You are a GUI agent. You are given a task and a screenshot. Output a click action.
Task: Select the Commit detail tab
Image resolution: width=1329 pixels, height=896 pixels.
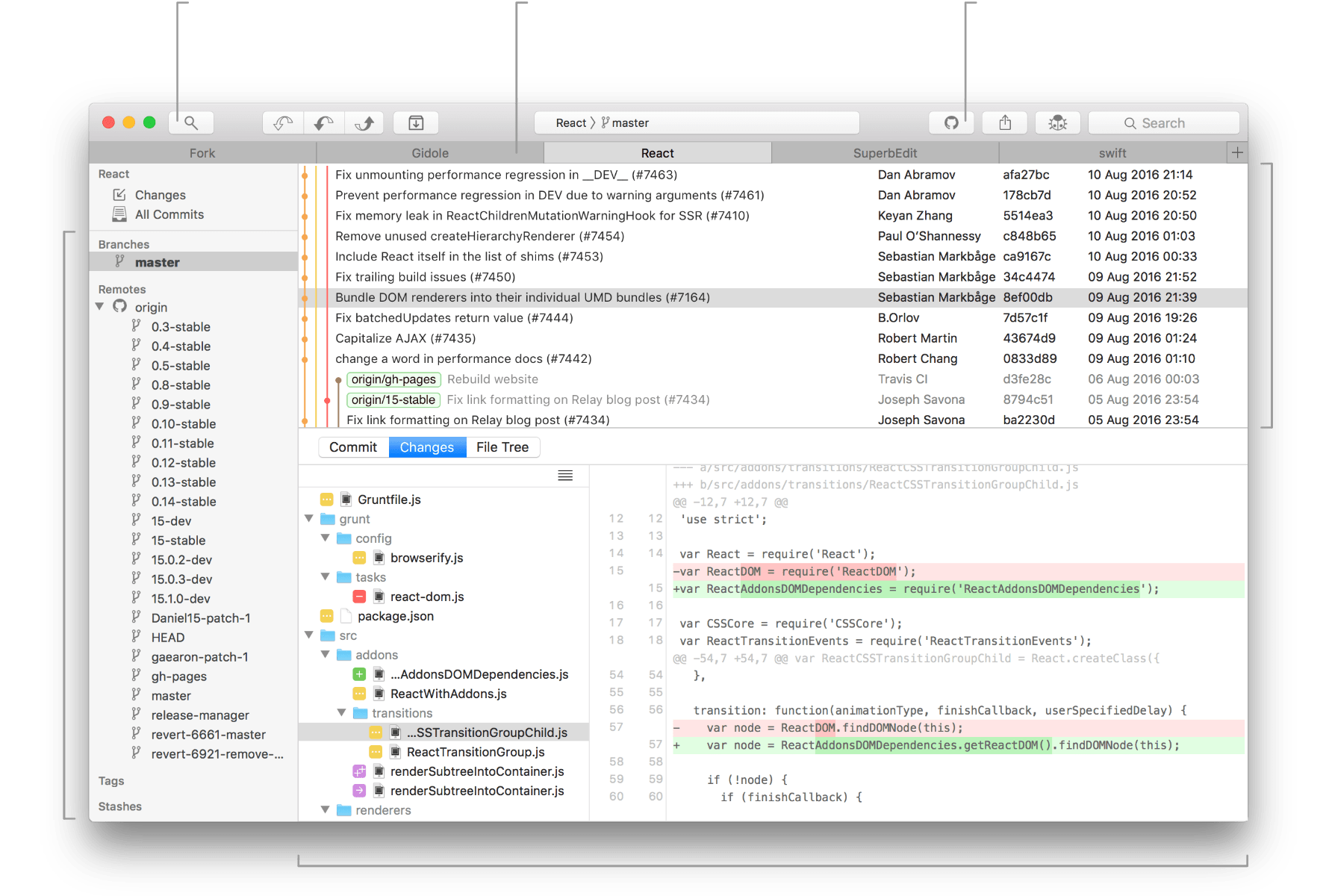tap(353, 447)
